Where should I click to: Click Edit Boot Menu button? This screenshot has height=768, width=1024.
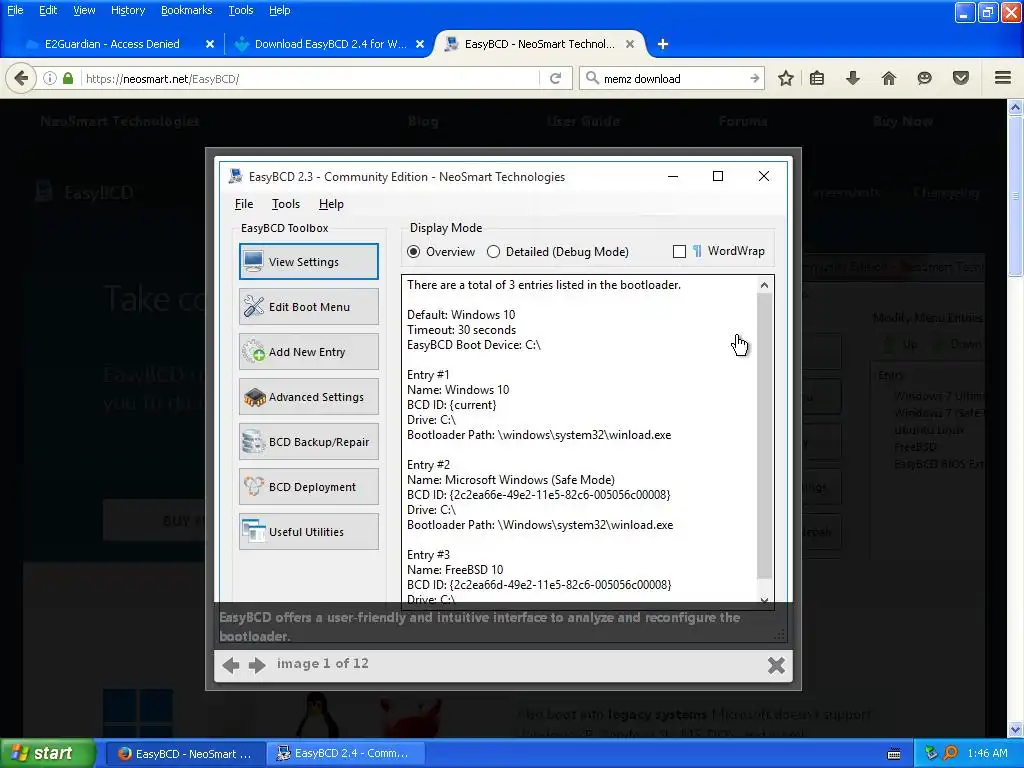click(x=308, y=306)
